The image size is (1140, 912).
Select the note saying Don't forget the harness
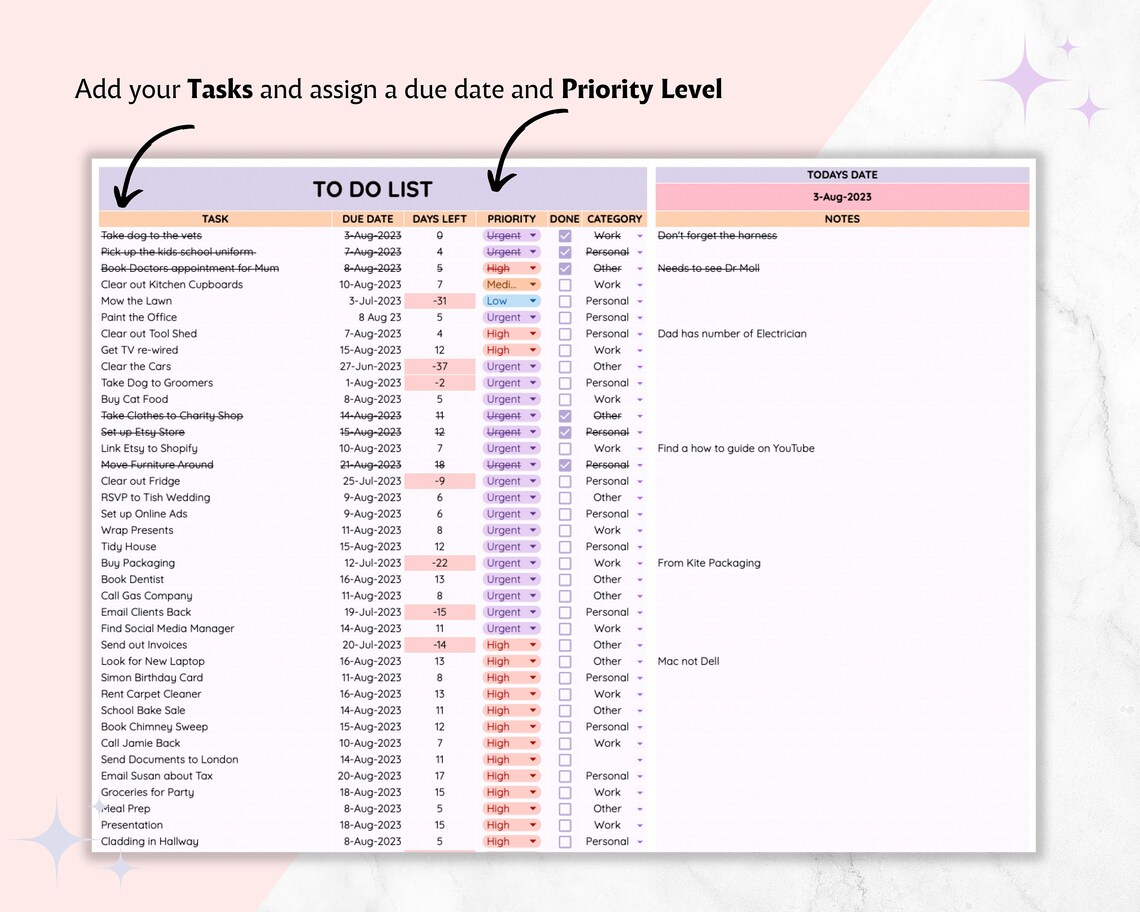coord(715,235)
